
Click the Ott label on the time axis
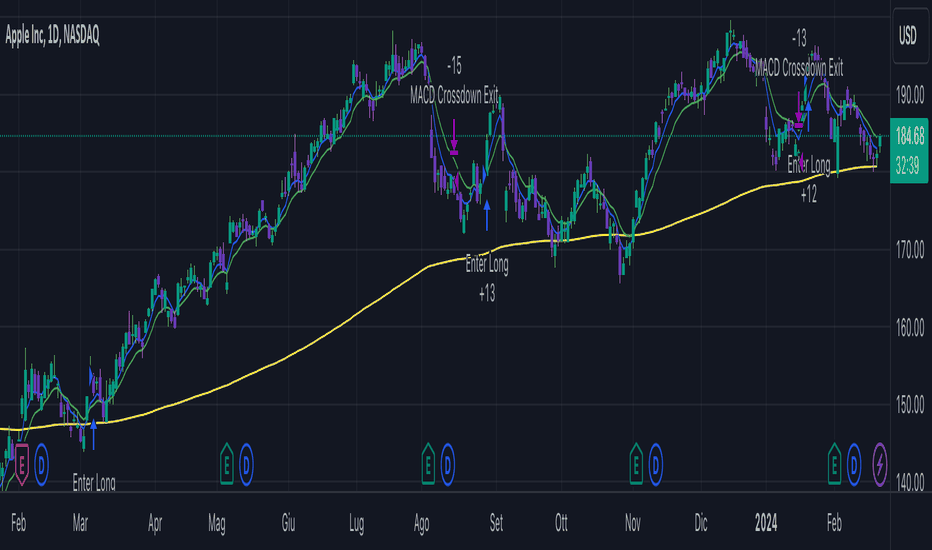[561, 523]
